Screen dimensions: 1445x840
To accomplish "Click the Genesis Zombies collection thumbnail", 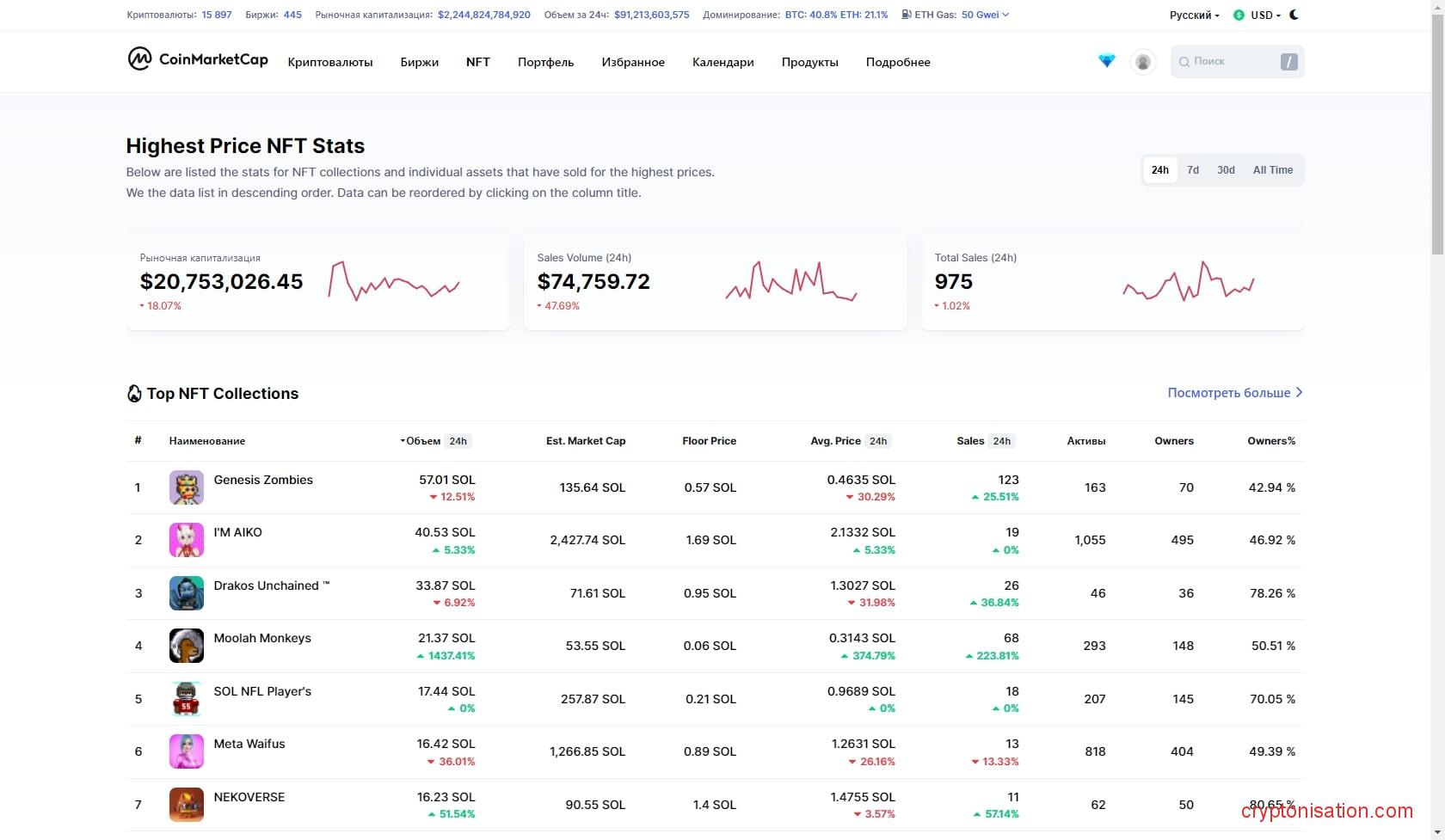I will tap(187, 487).
